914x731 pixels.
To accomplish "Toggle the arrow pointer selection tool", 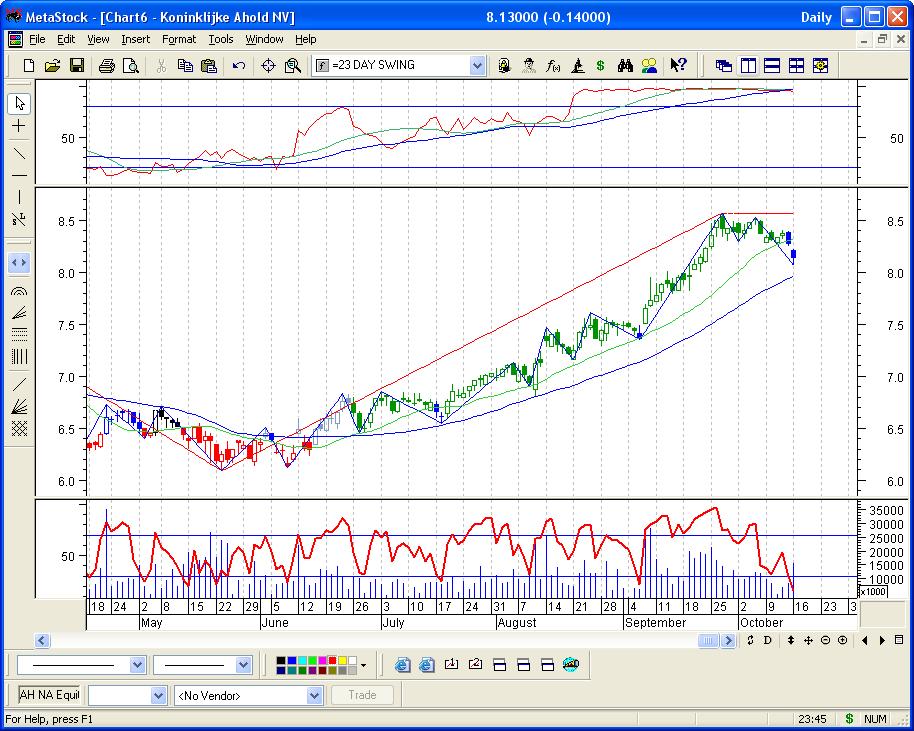I will click(19, 103).
